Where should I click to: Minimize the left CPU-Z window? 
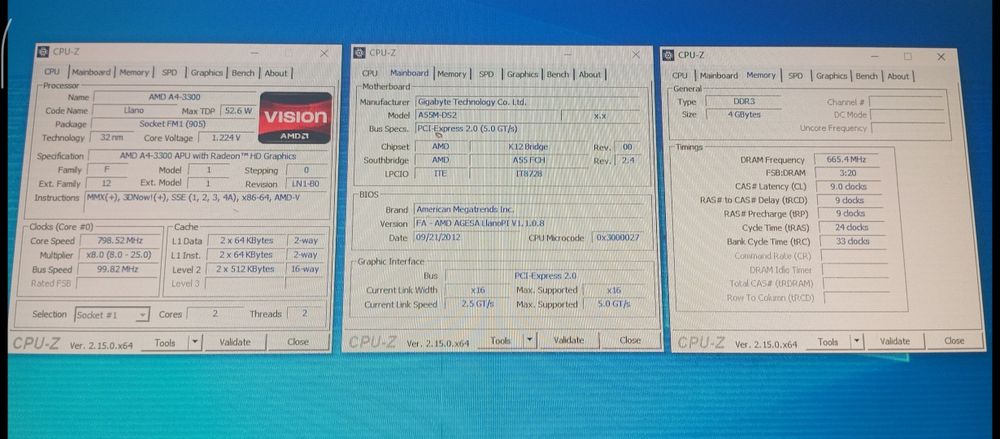click(x=254, y=53)
